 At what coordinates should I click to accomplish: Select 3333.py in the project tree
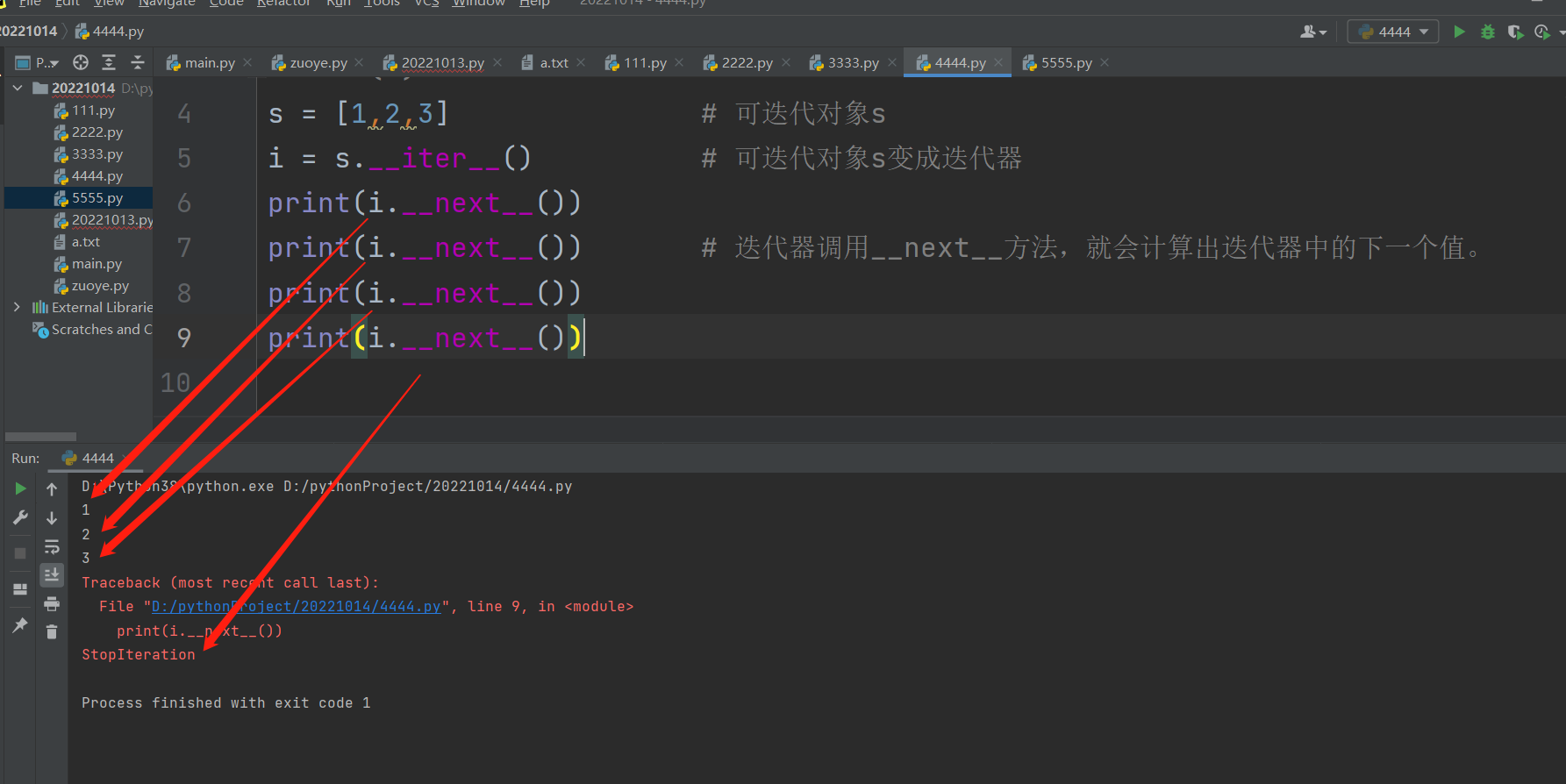(x=97, y=154)
